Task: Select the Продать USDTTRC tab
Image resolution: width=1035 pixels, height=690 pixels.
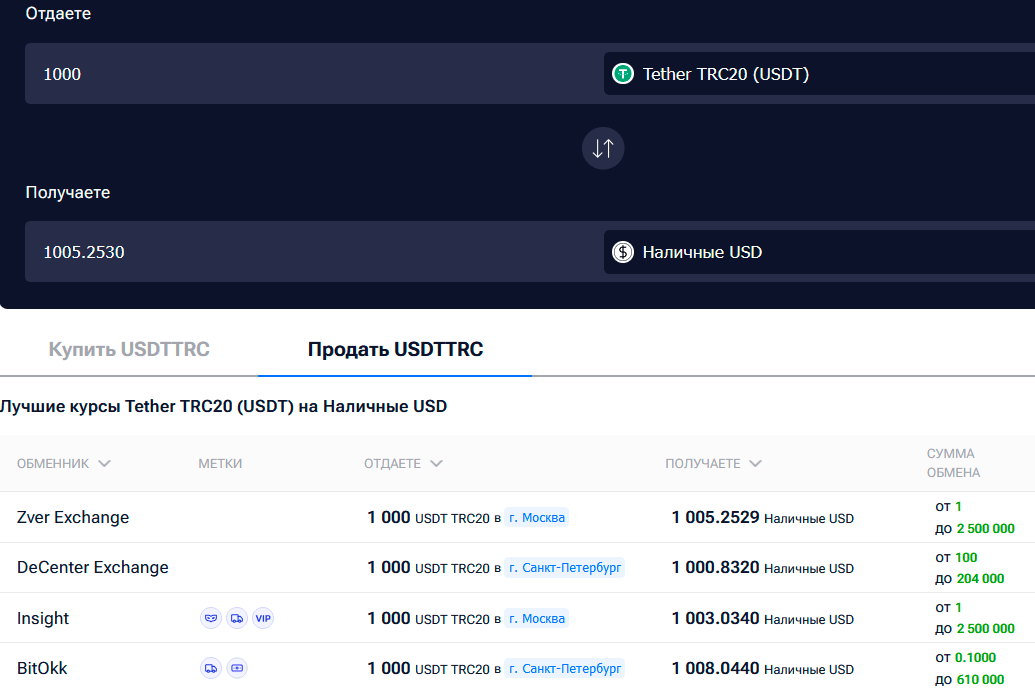Action: tap(395, 349)
